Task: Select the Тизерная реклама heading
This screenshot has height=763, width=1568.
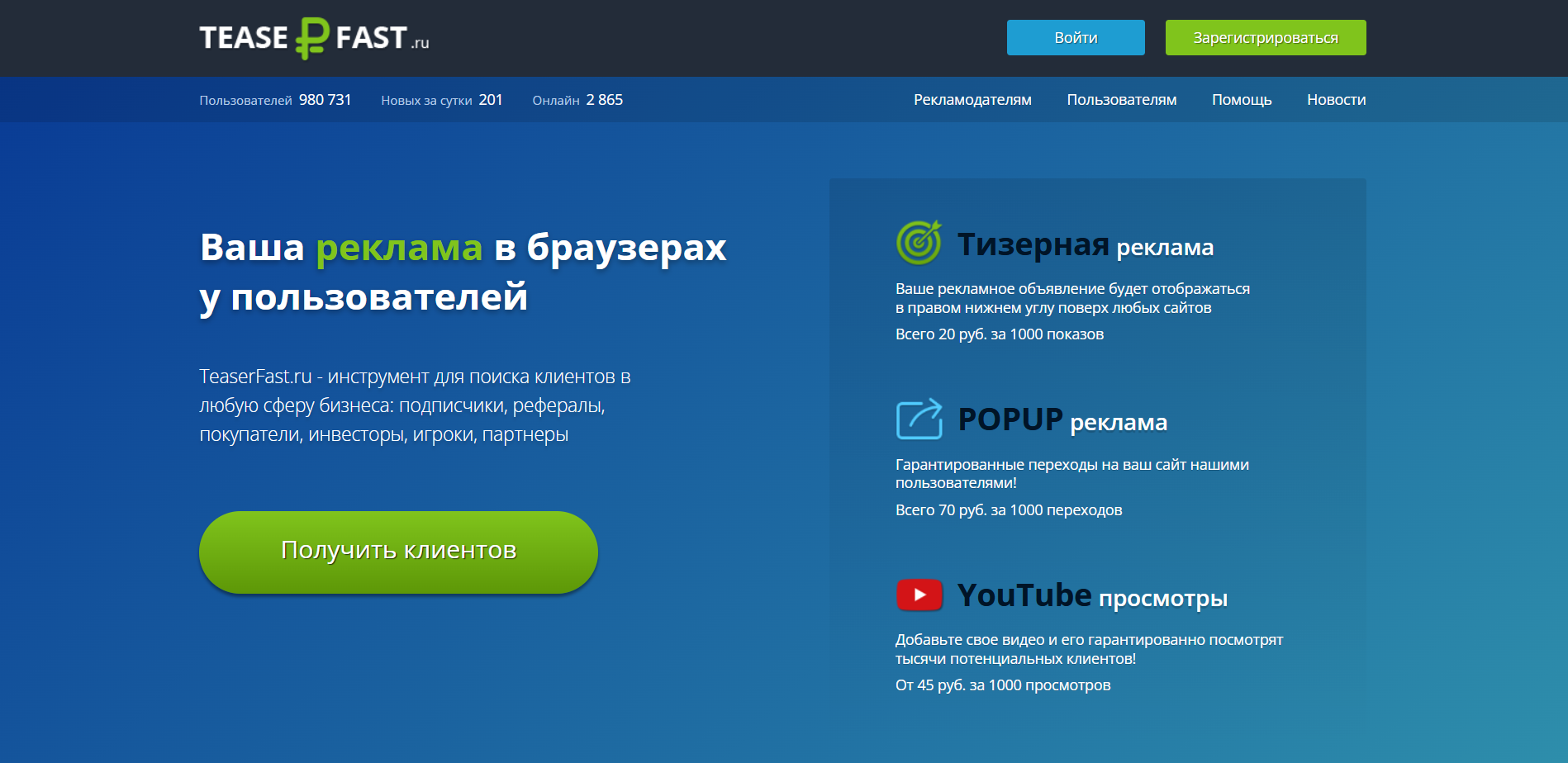Action: coord(1086,245)
